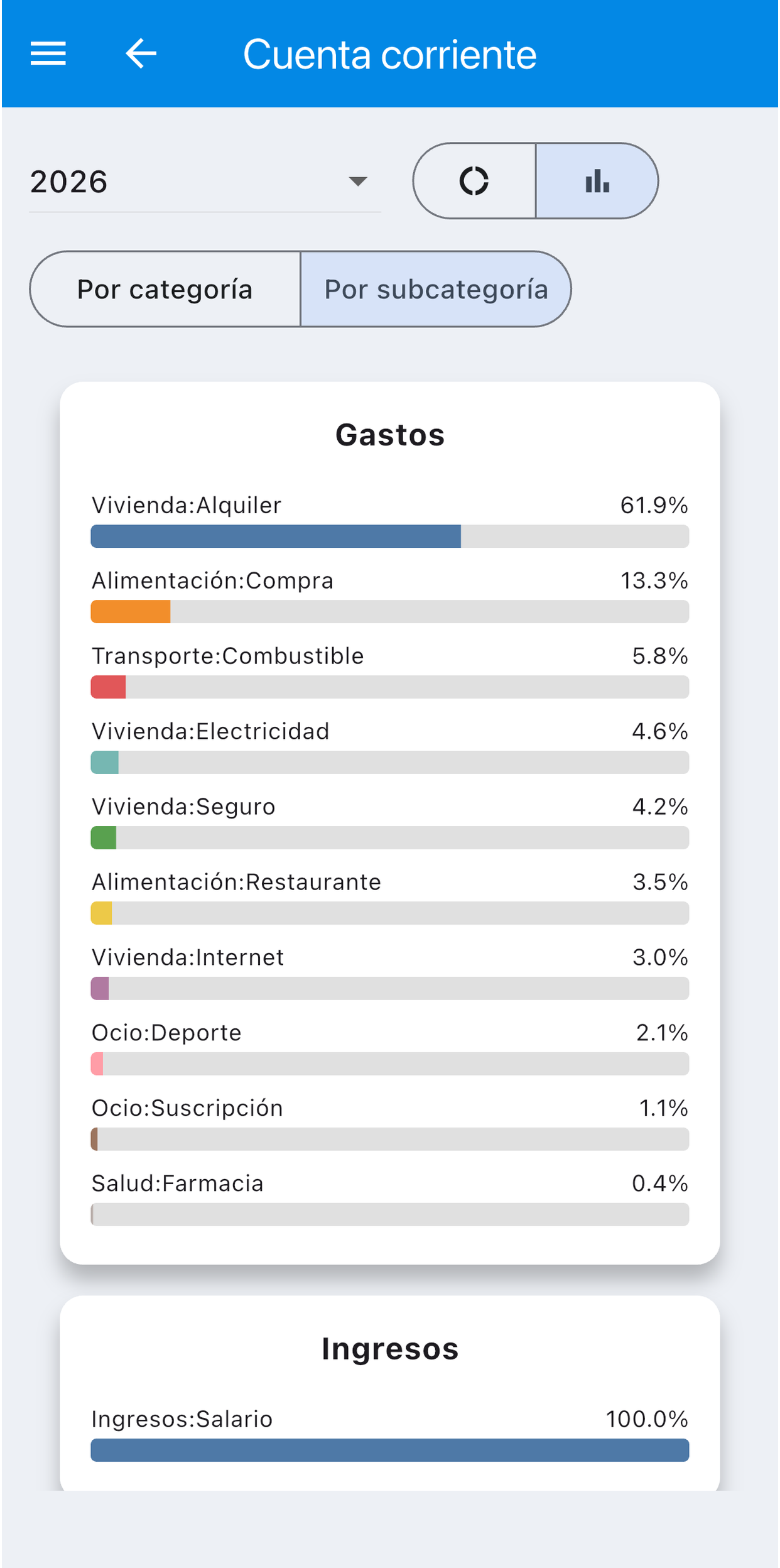Select the 2026 year selector field
The height and width of the screenshot is (1568, 780).
205,182
